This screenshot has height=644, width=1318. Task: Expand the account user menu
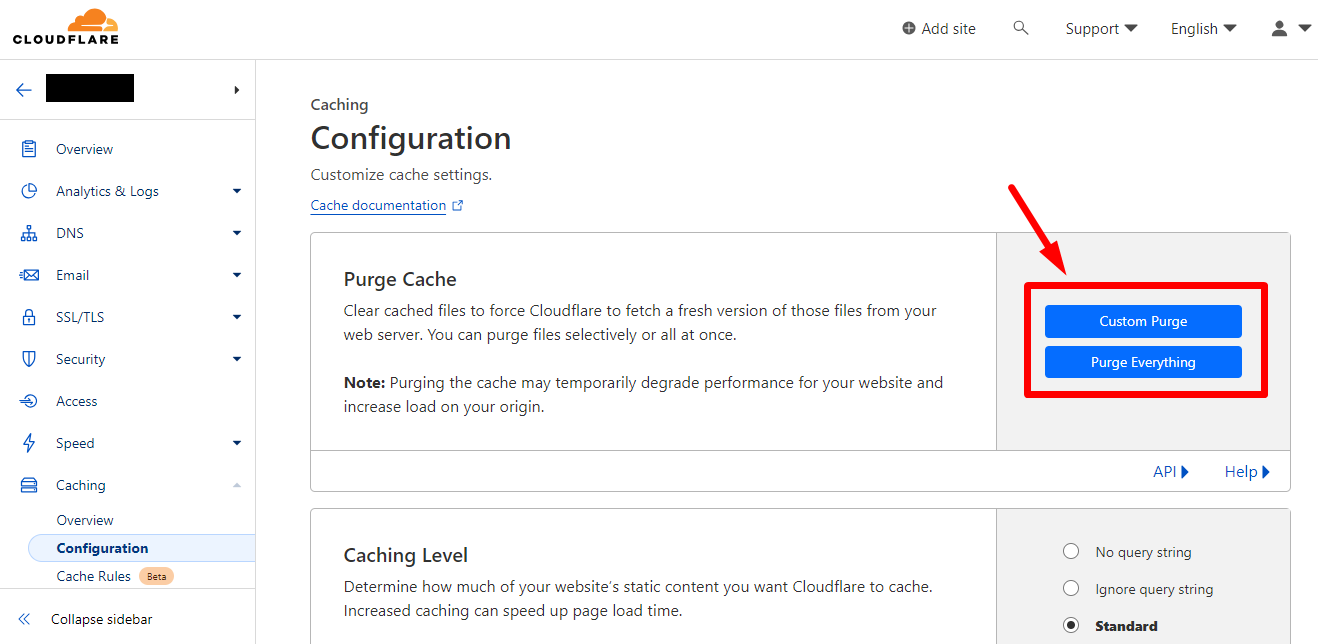point(1291,28)
